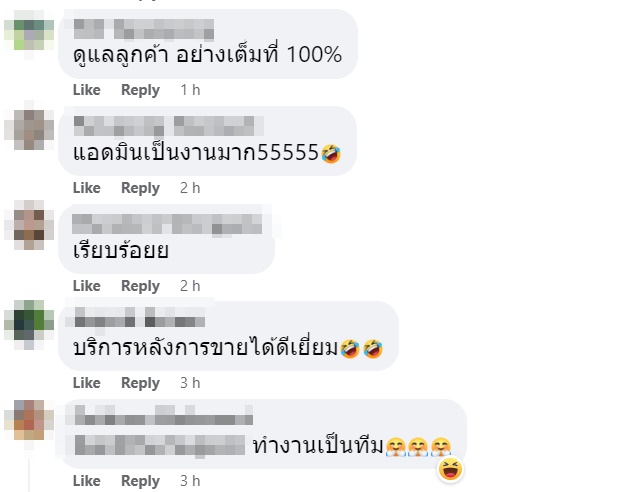617x492 pixels.
Task: Reply to the "บริการหลังการขายได้ดีเยี่ยม" comment
Action: click(x=140, y=383)
